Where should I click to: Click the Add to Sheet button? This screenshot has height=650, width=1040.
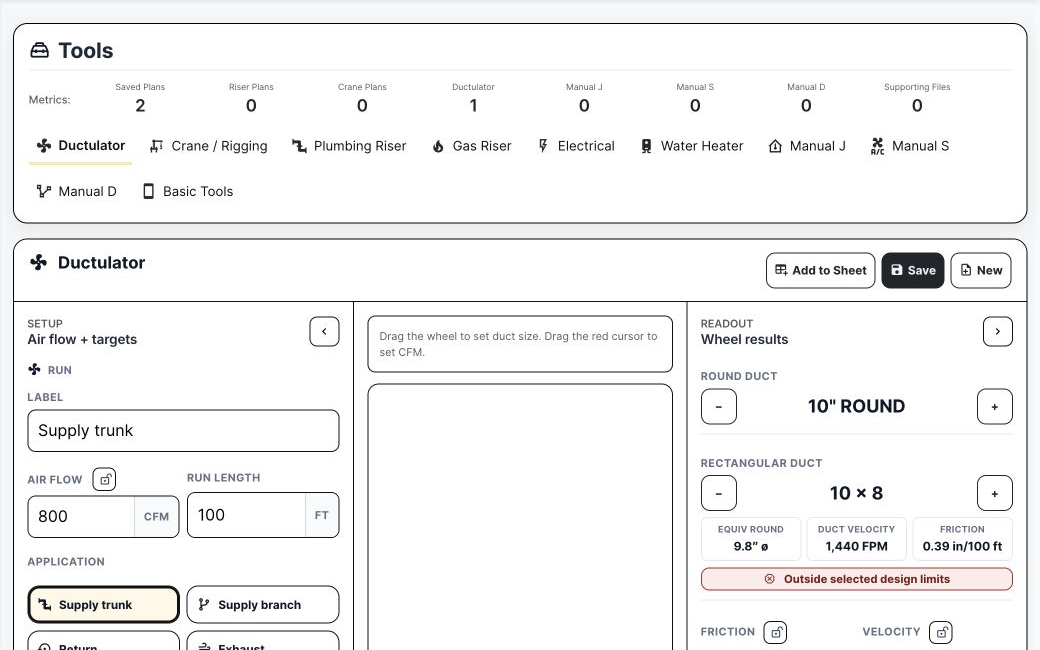[820, 271]
